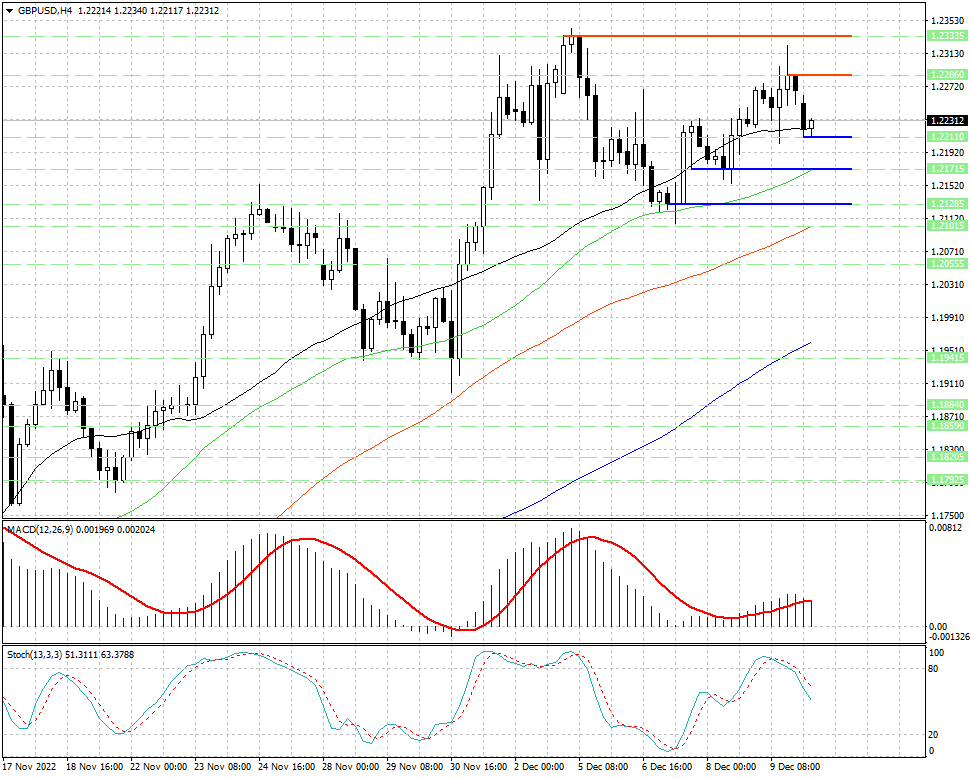This screenshot has width=971, height=778.
Task: Click the 17 Nov 2022 date label
Action: 29,767
